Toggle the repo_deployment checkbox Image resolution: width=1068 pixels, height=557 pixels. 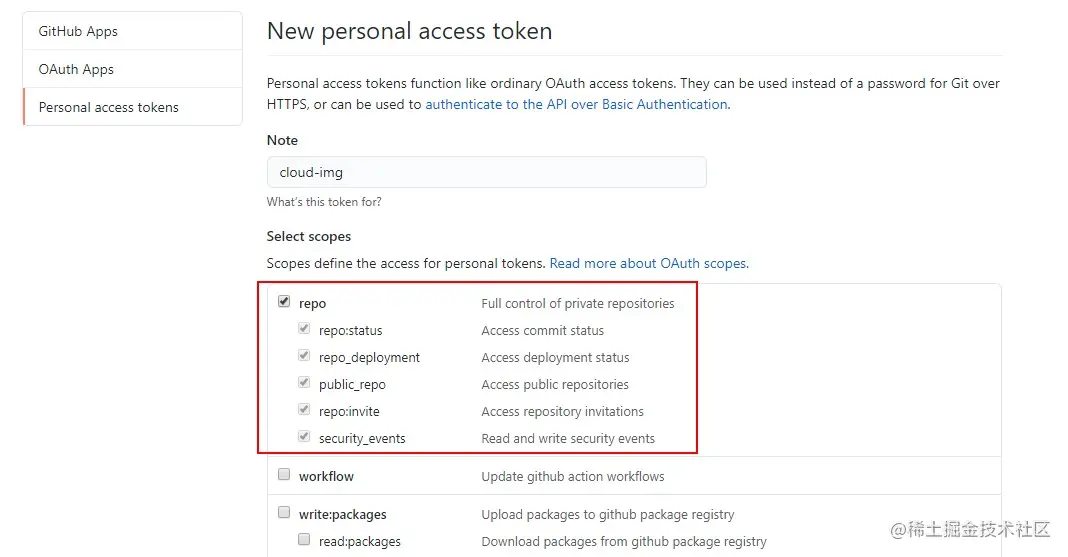click(x=304, y=356)
